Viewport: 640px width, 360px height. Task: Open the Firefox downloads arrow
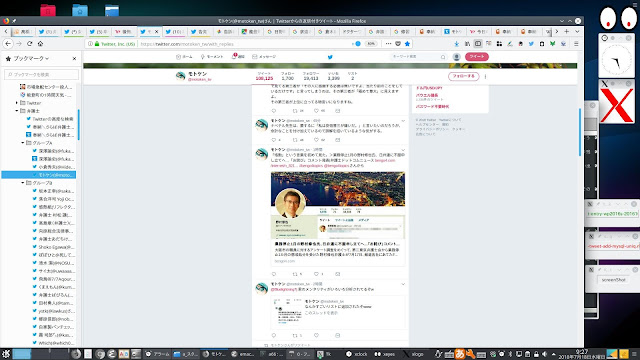point(456,44)
